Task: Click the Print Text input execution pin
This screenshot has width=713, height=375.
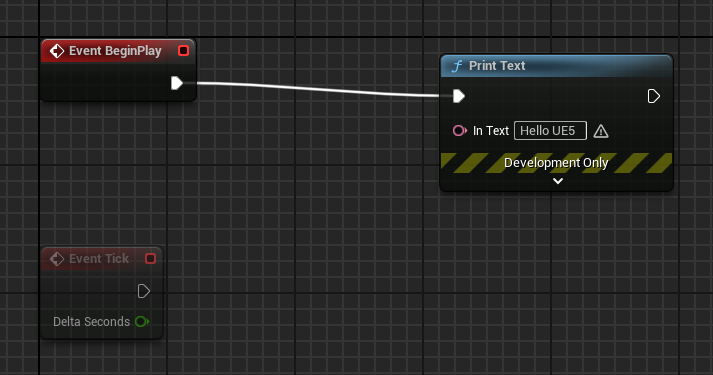Action: 459,96
